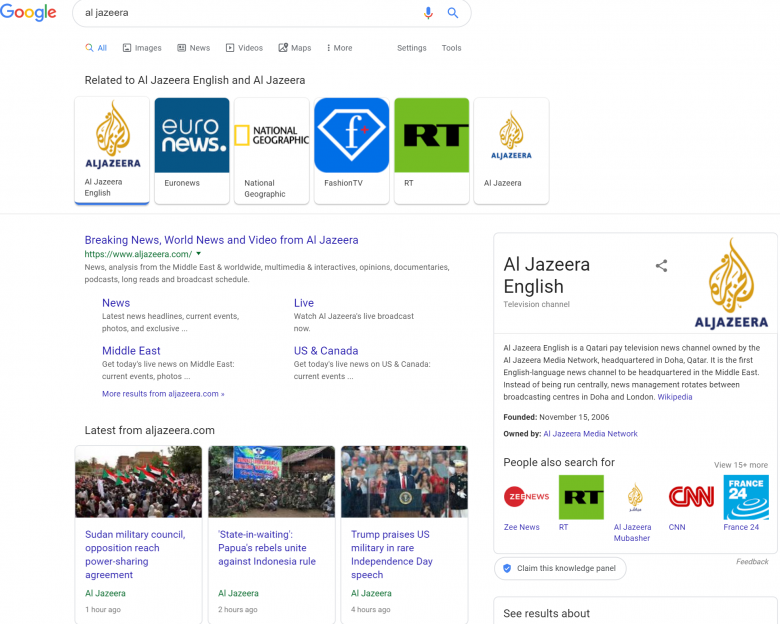Open search Tools
This screenshot has width=780, height=624.
coord(451,48)
